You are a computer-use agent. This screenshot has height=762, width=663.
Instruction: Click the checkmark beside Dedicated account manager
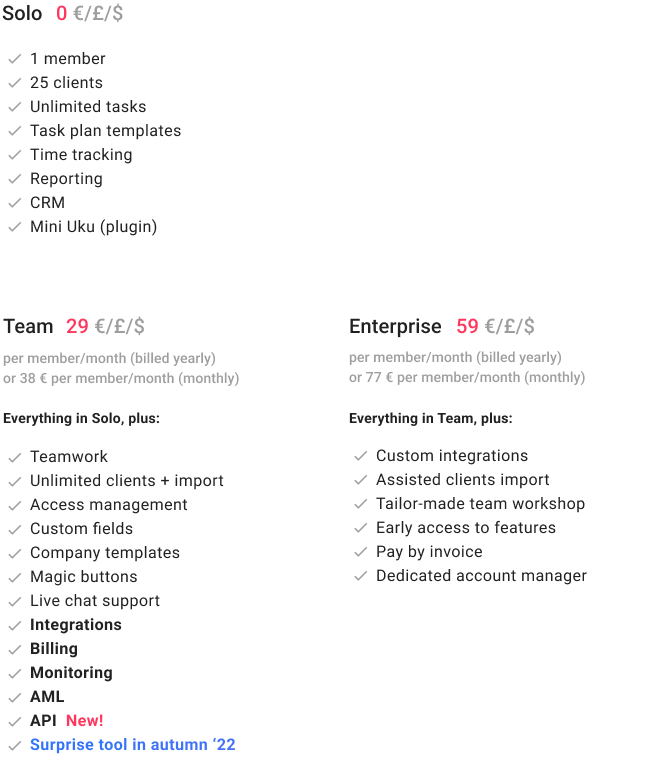(361, 576)
